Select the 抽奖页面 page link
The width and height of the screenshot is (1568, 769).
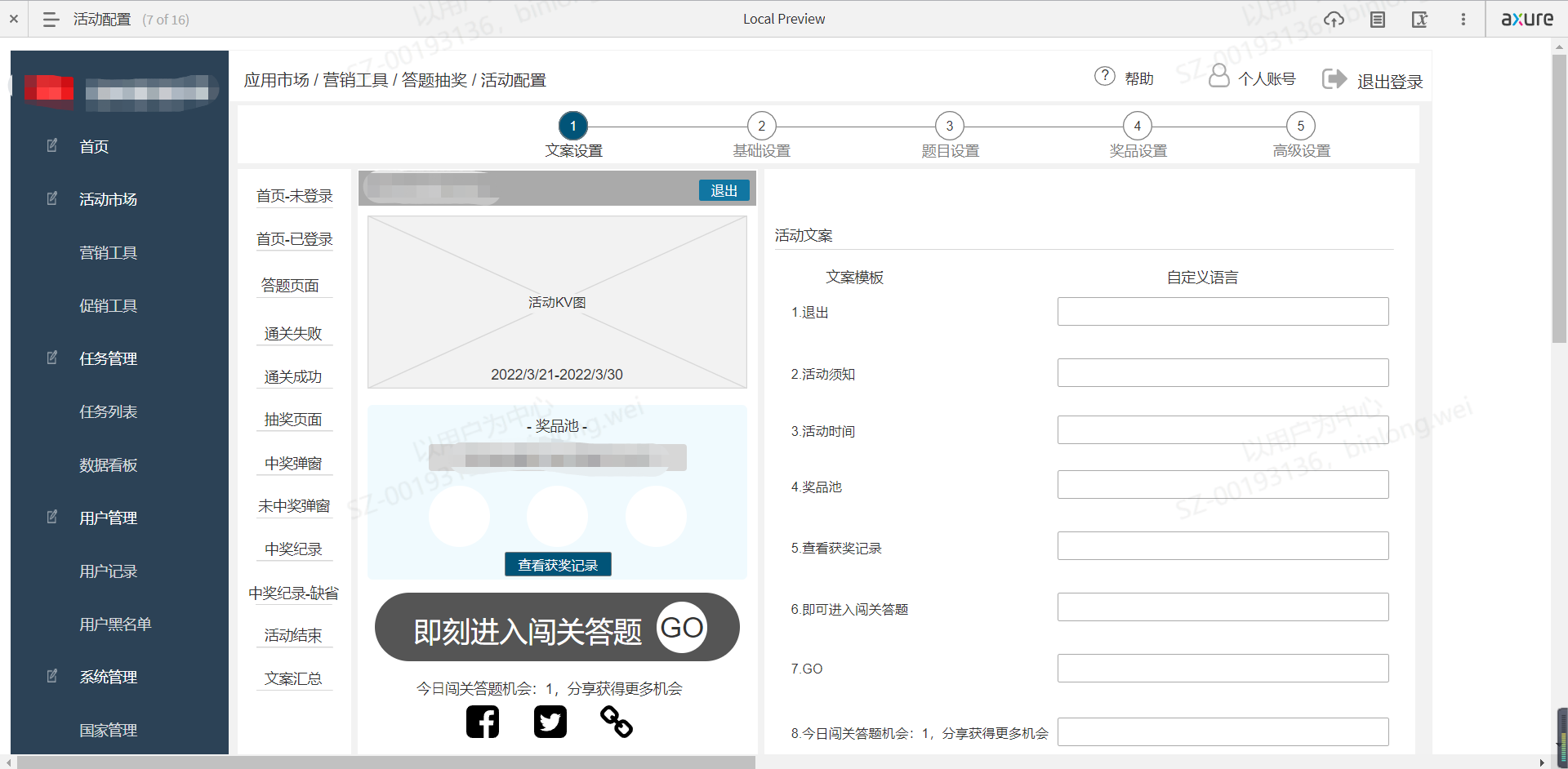293,420
